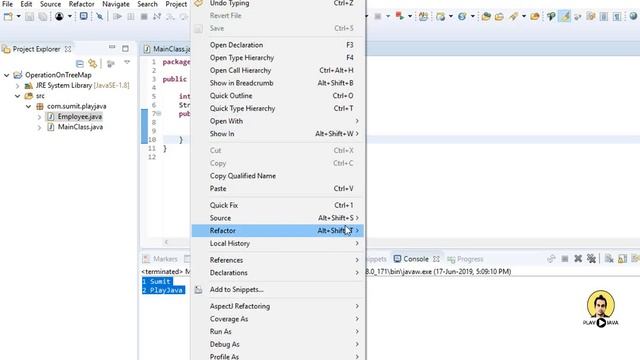Image resolution: width=640 pixels, height=360 pixels.
Task: Click the Save toolbar icon
Action: [x=29, y=17]
